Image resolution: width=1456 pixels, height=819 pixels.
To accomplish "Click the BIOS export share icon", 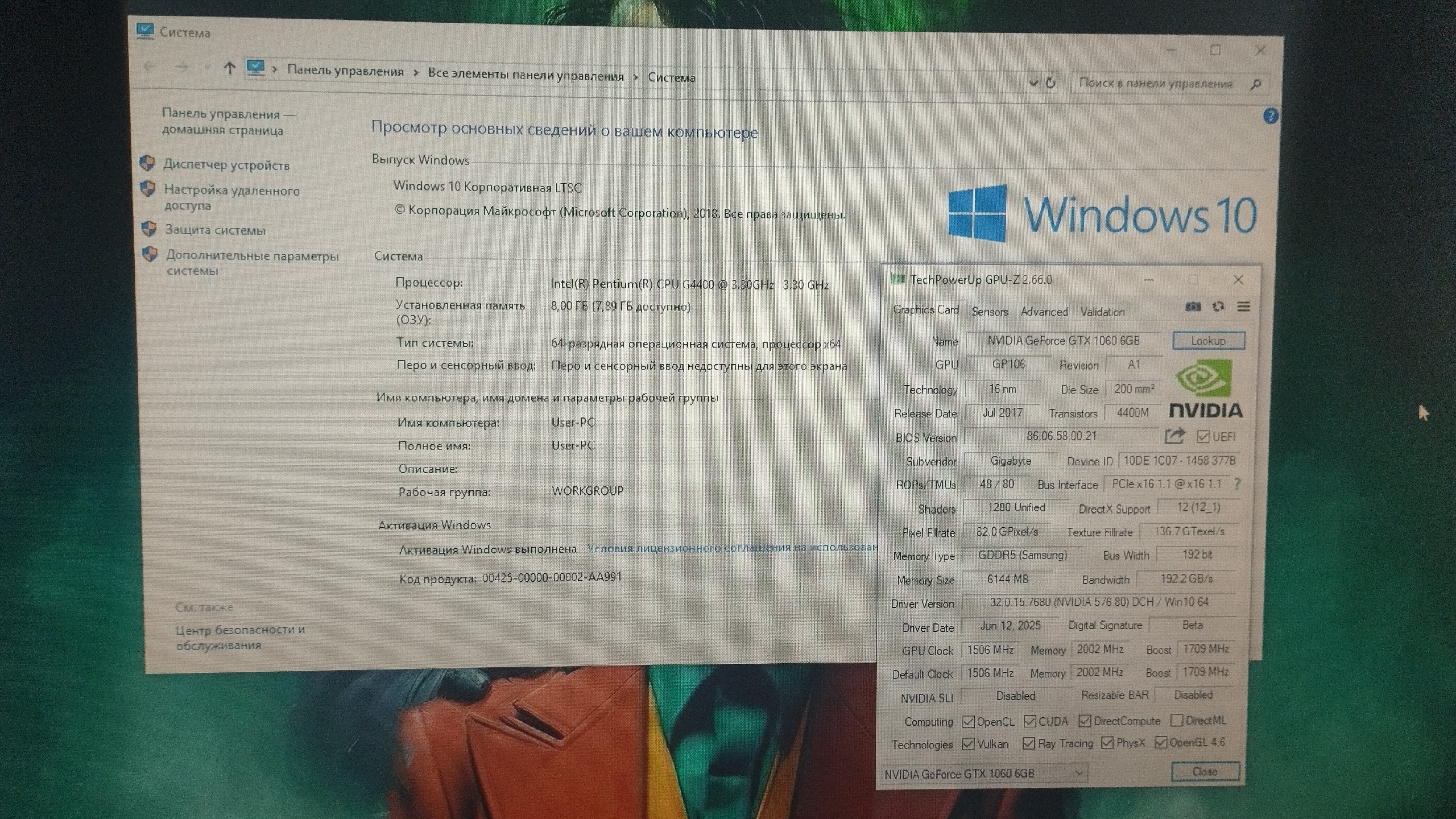I will [x=1174, y=436].
